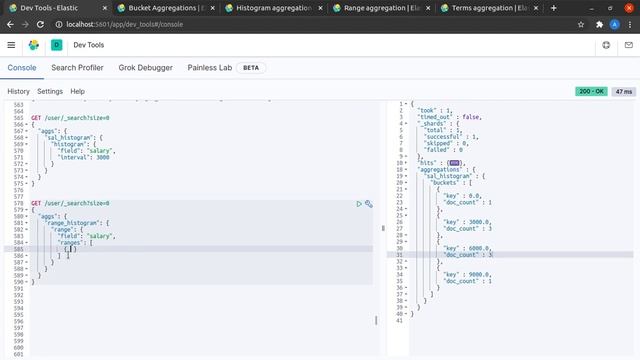Image resolution: width=640 pixels, height=360 pixels.
Task: Open the Chrome profile avatar
Action: [x=615, y=24]
